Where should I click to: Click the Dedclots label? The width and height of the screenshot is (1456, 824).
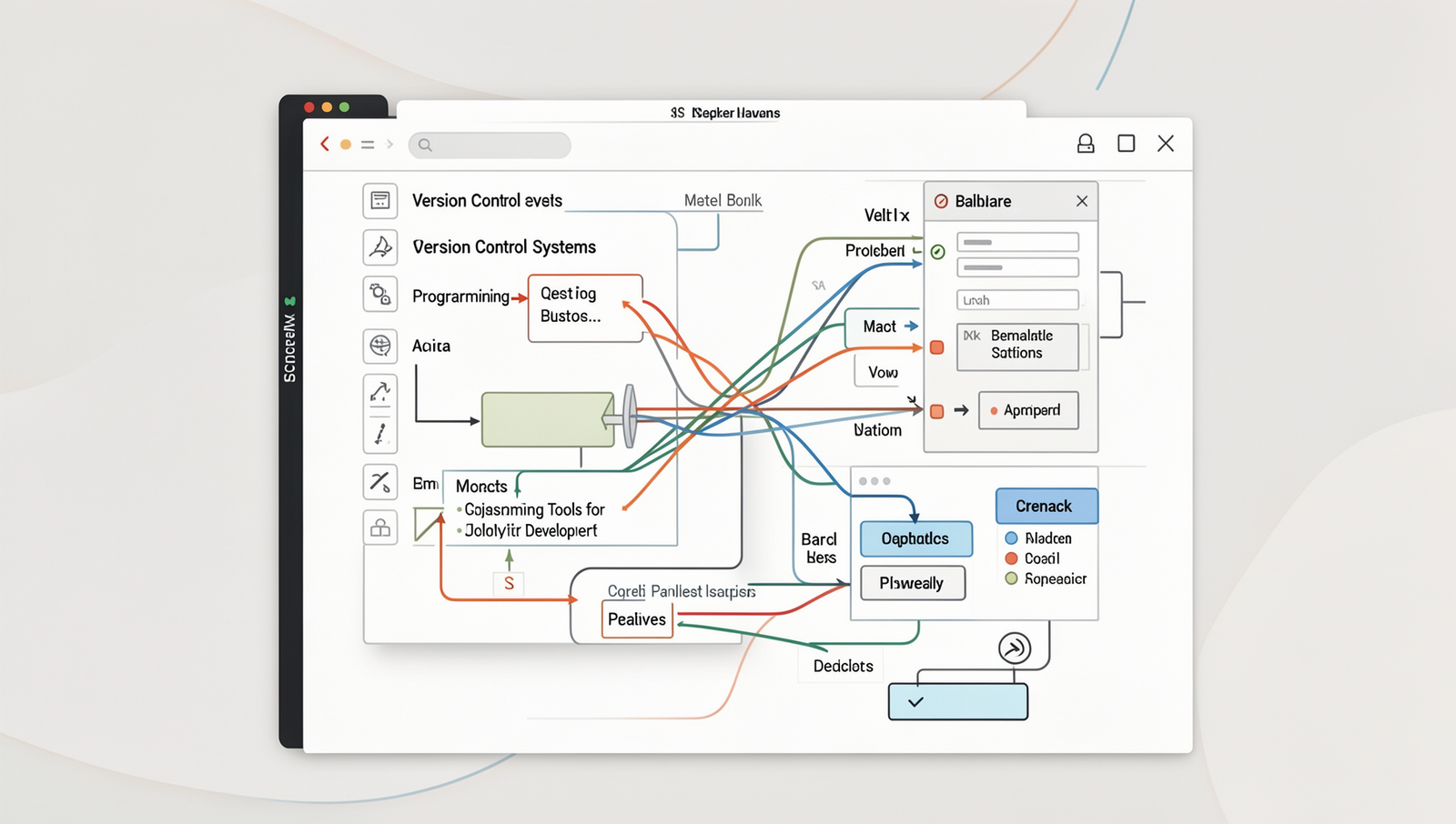(844, 666)
